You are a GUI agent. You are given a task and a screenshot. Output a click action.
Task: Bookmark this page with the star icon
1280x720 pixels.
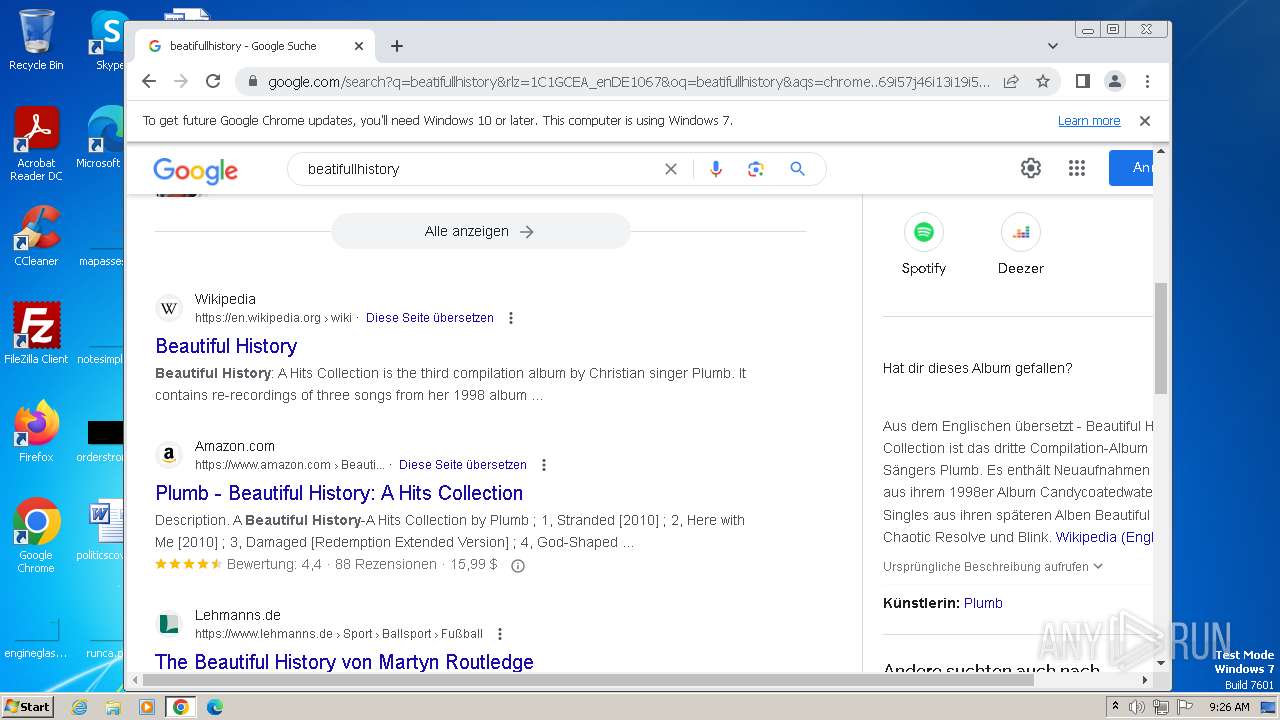[x=1043, y=81]
